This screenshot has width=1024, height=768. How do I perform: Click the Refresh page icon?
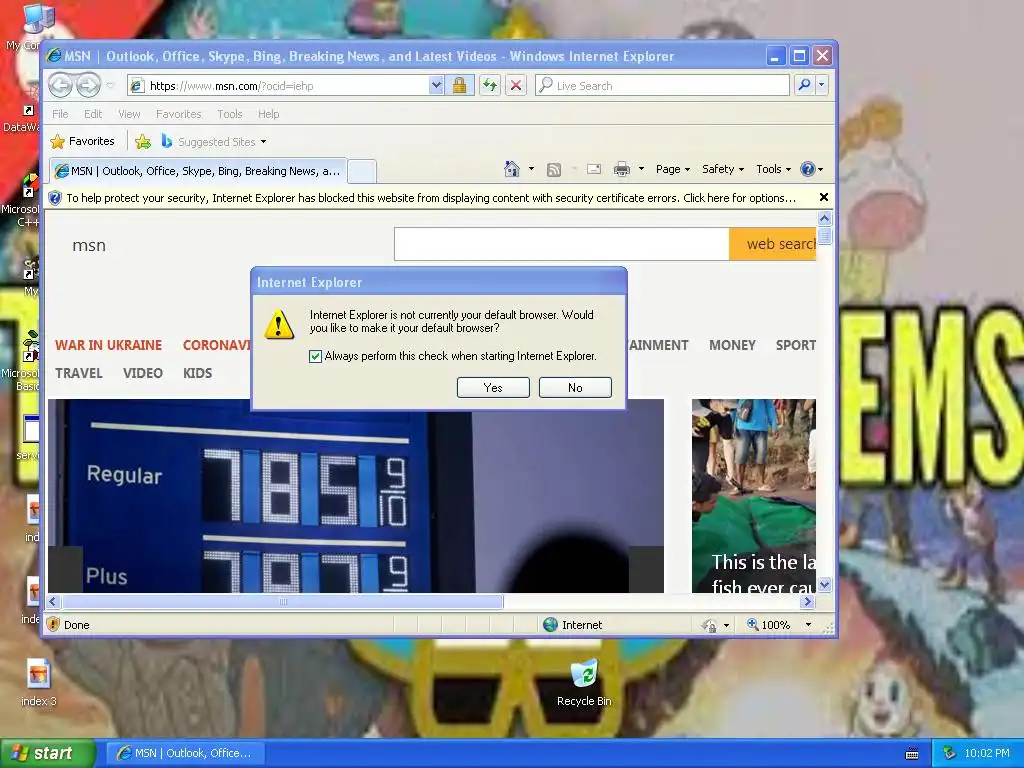click(490, 86)
